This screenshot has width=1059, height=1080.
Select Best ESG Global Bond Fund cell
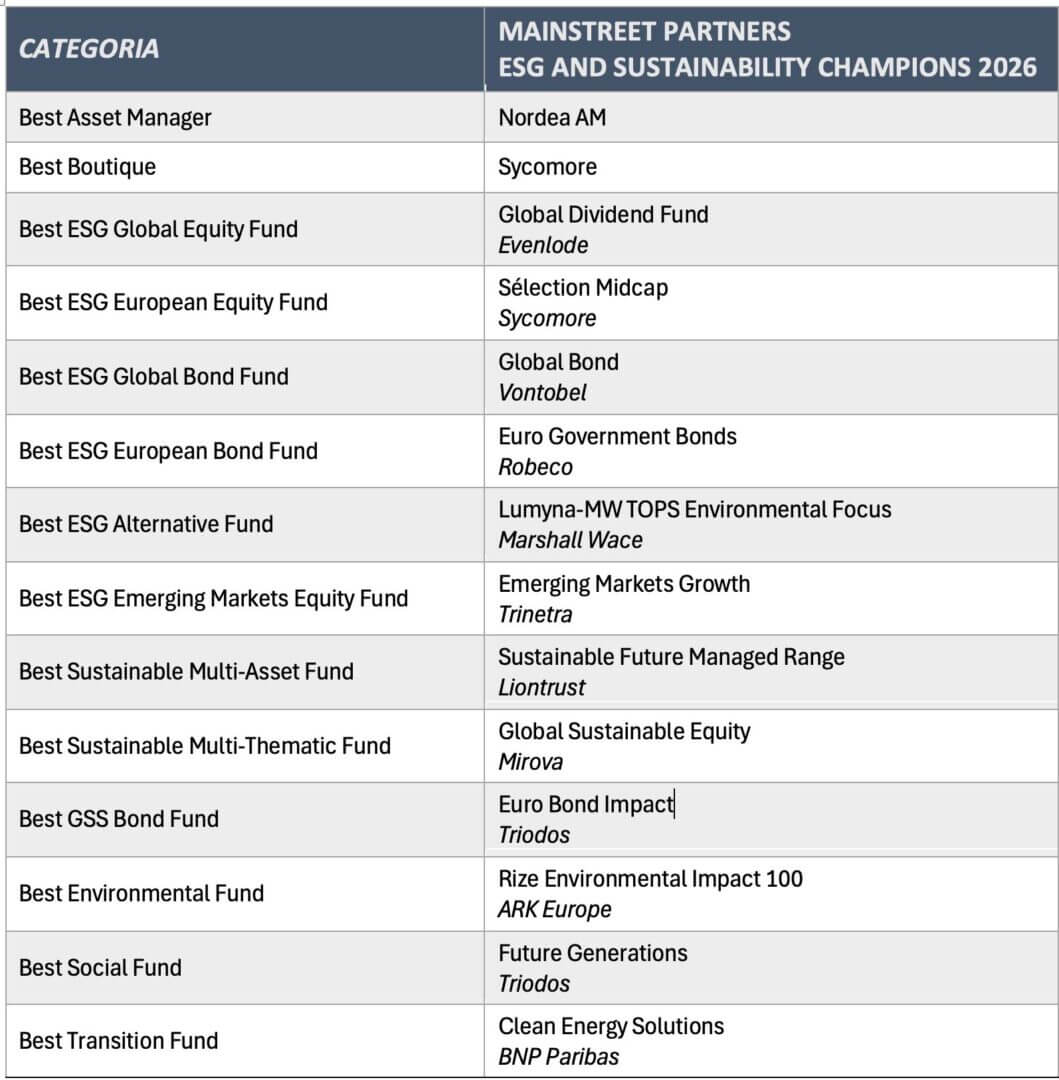pos(153,377)
